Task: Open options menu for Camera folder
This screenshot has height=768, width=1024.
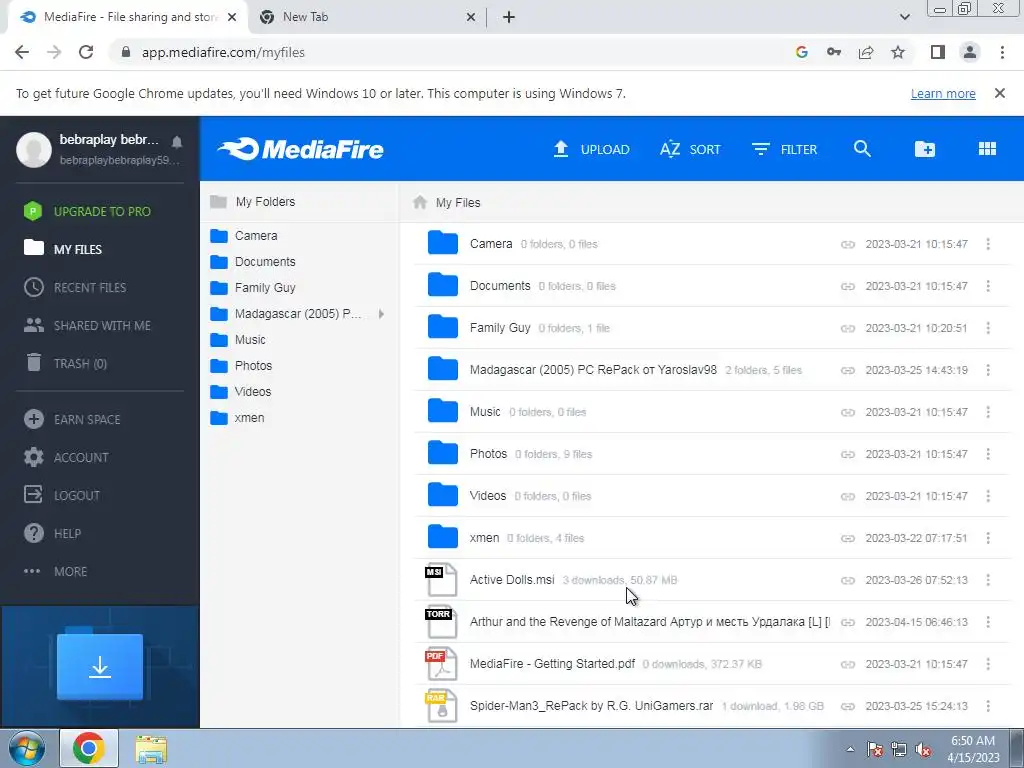Action: pos(988,244)
